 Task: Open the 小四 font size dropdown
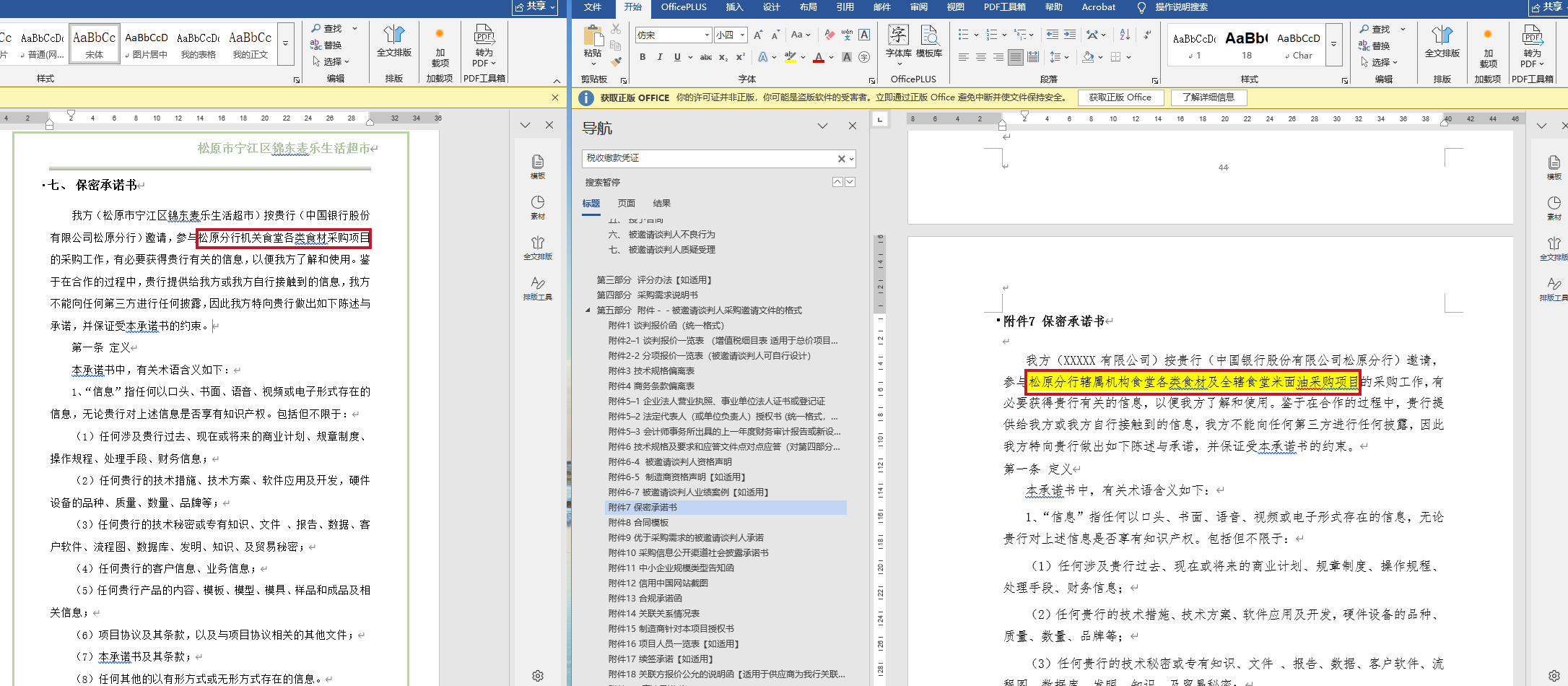point(742,35)
